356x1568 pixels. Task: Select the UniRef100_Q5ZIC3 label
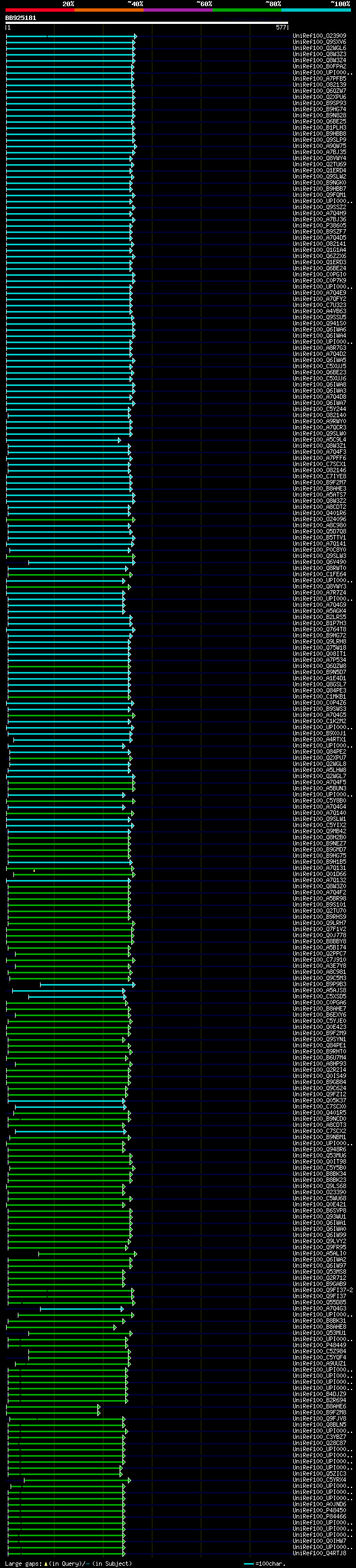(319, 1473)
